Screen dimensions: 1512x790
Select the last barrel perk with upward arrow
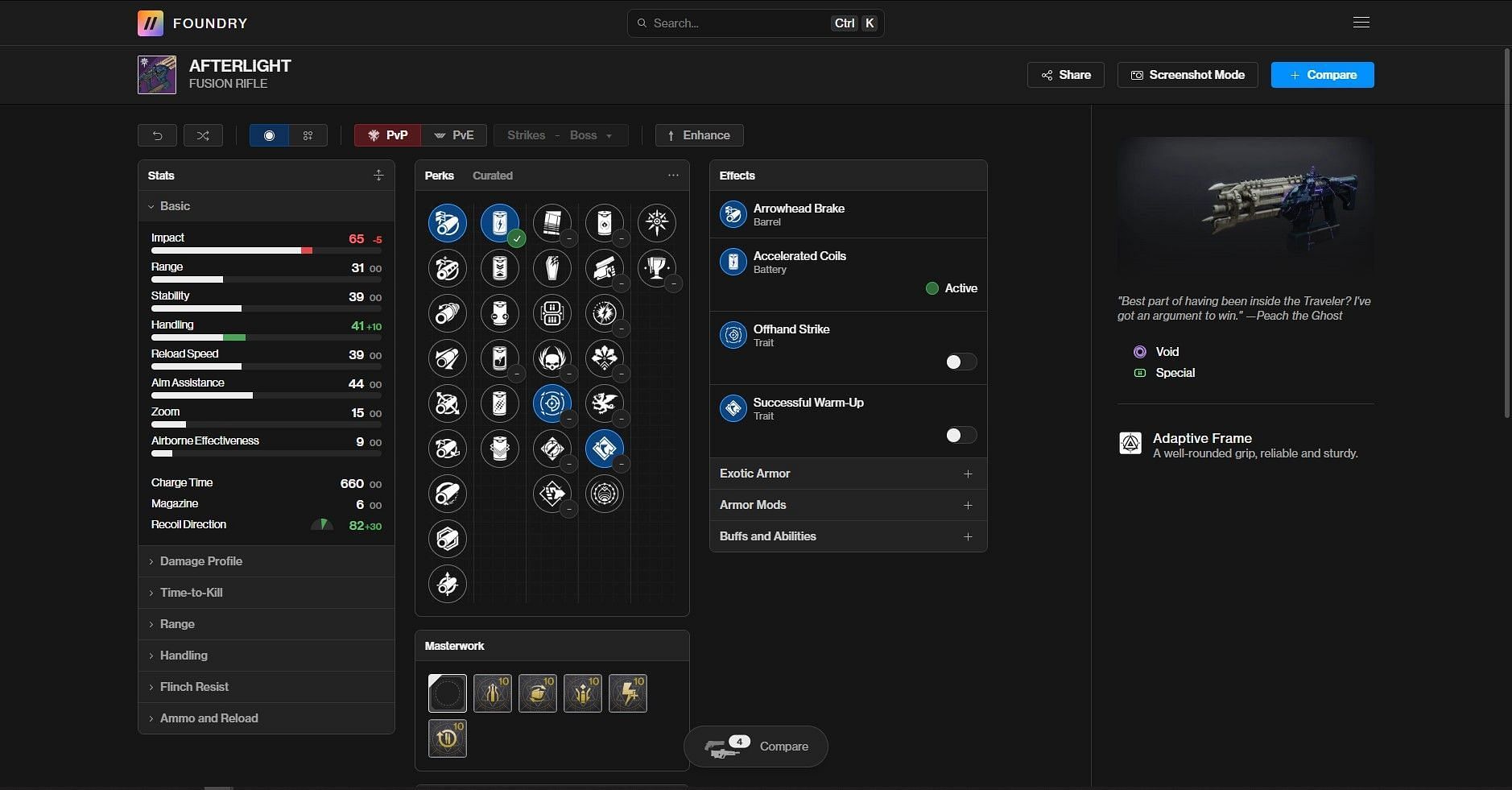(x=448, y=584)
